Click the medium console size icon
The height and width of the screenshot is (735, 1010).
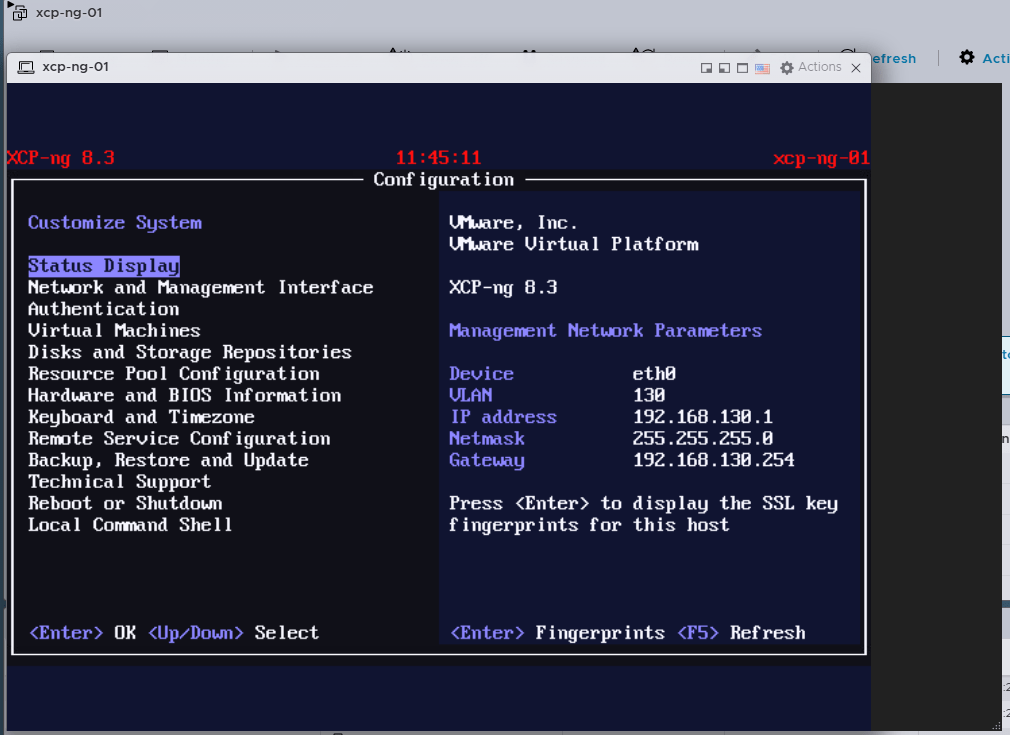(x=724, y=68)
